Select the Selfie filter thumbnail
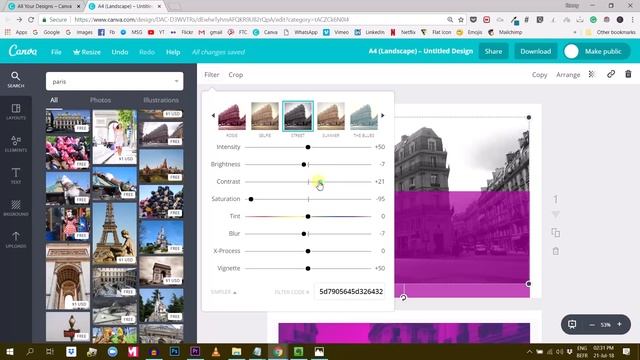Image resolution: width=640 pixels, height=360 pixels. pos(265,116)
